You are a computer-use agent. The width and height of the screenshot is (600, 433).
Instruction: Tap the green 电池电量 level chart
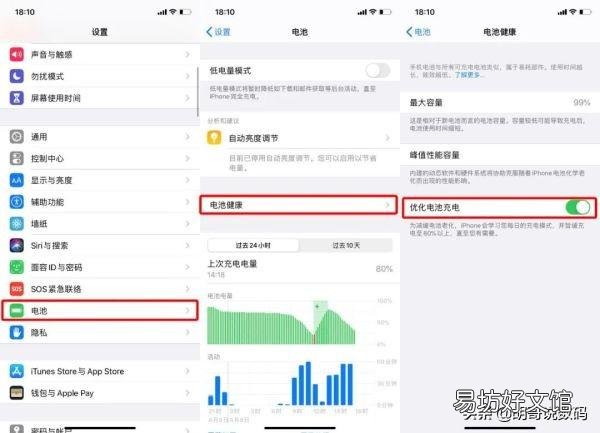(281, 323)
